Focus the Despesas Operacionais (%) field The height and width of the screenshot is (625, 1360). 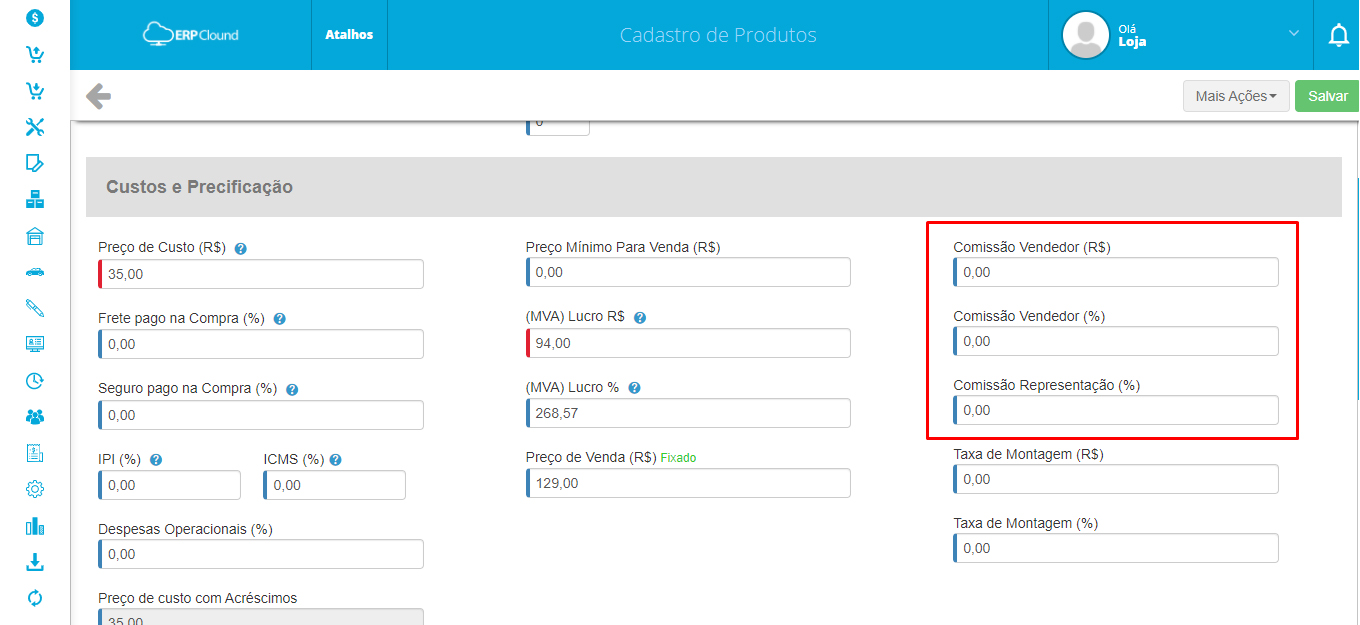click(261, 554)
